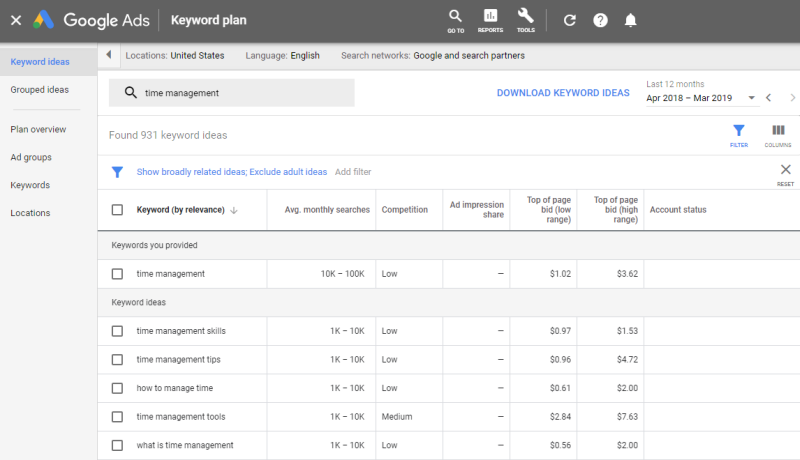The width and height of the screenshot is (800, 460).
Task: Open the help question mark icon
Action: (x=600, y=20)
